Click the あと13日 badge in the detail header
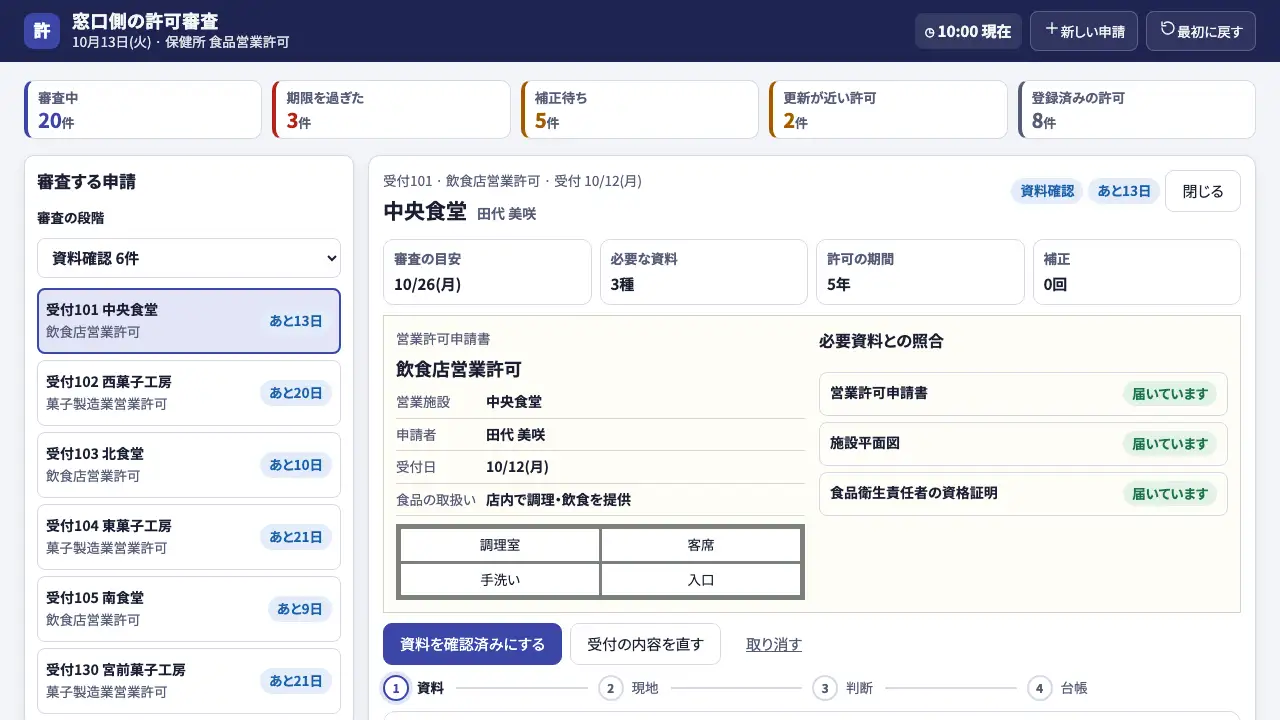1280x720 pixels. (x=1124, y=191)
